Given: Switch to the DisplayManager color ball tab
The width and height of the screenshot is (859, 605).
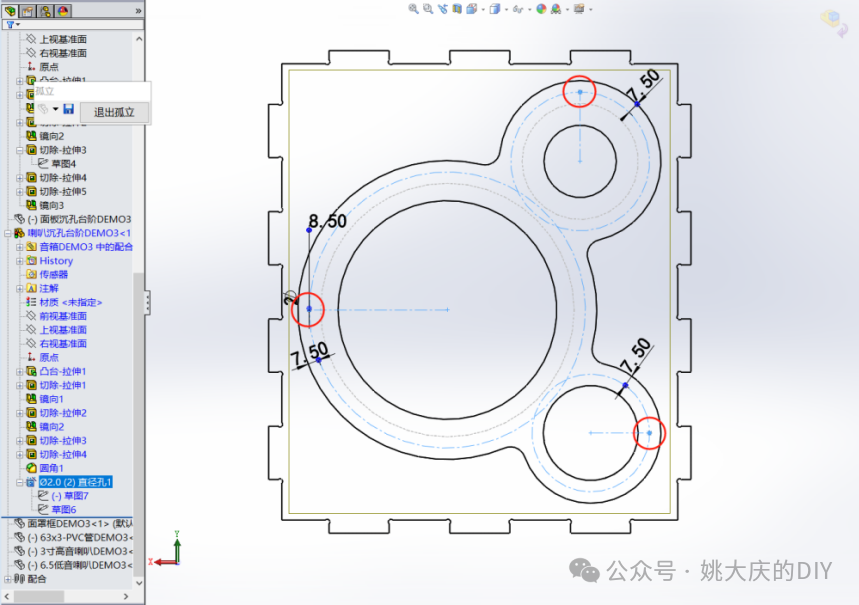Looking at the screenshot, I should click(63, 10).
